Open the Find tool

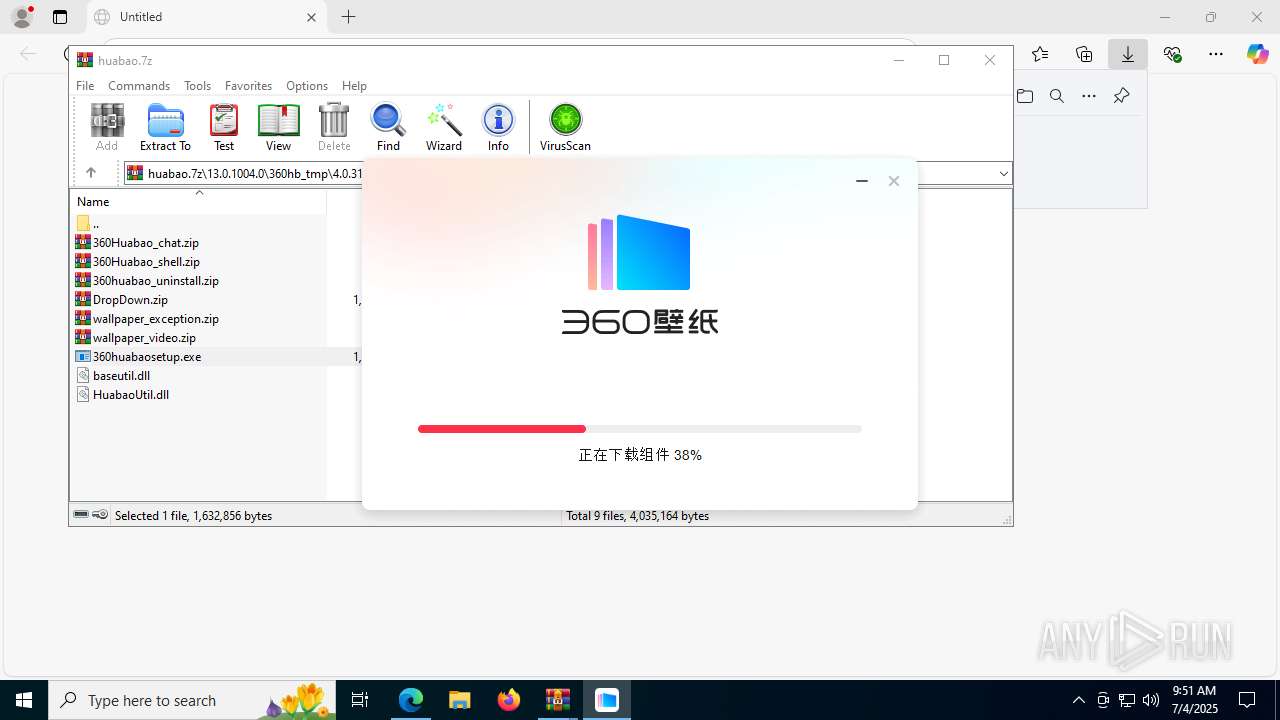(388, 127)
